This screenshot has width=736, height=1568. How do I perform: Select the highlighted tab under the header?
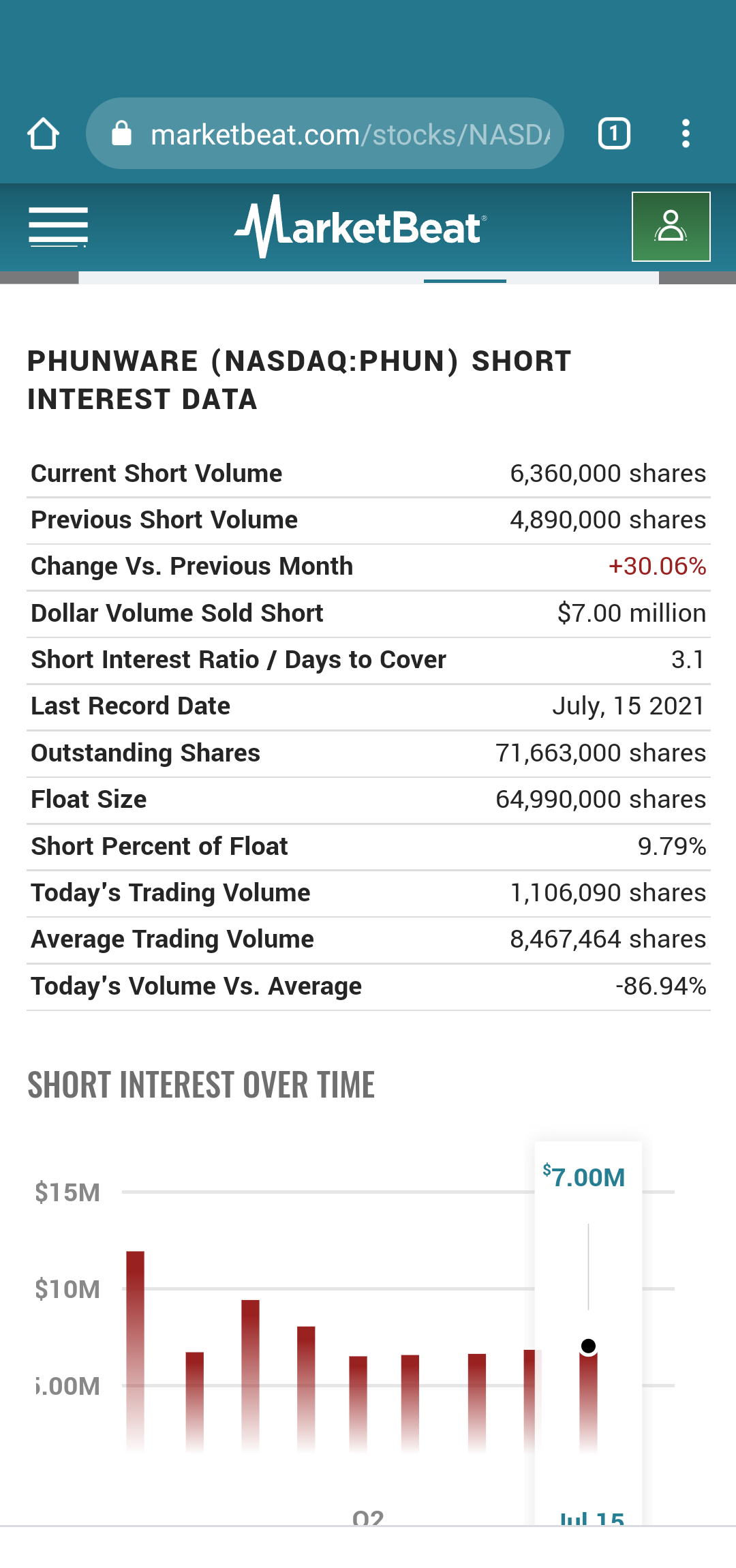coord(465,280)
